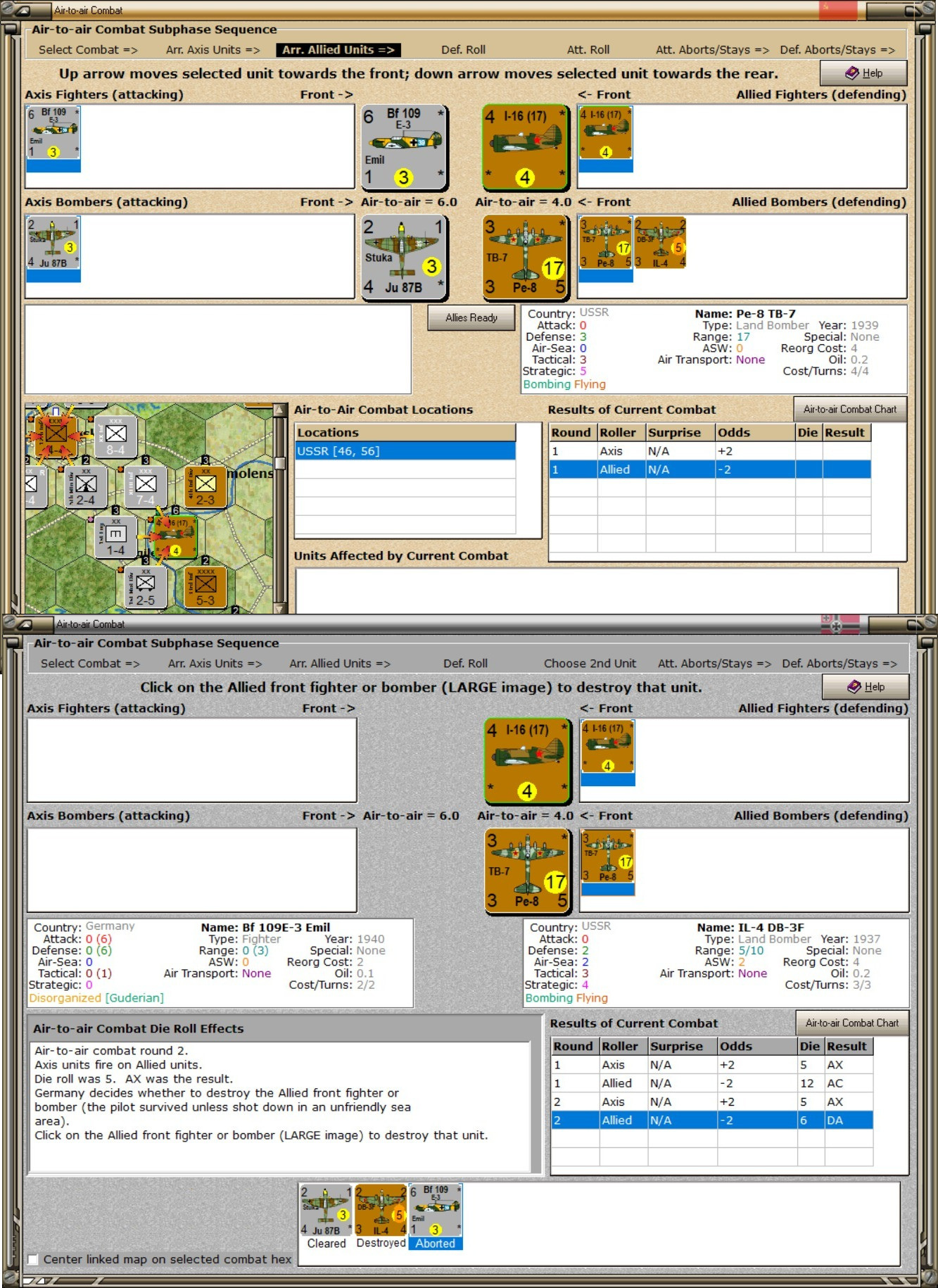Click the map scrollbar down arrow
Image resolution: width=938 pixels, height=1288 pixels.
280,608
